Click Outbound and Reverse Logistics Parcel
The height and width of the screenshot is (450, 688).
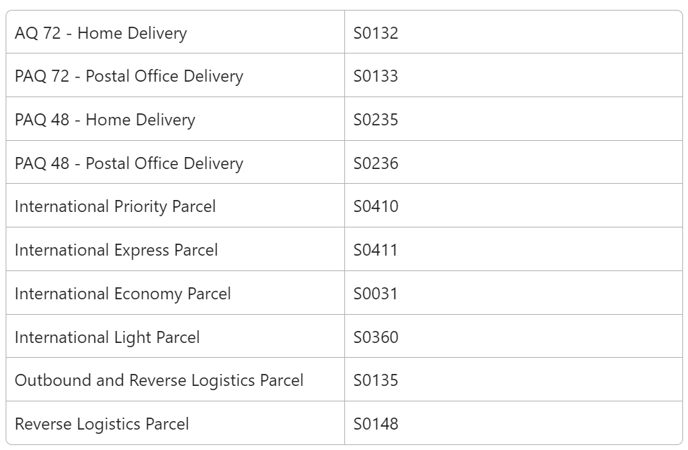coord(159,380)
